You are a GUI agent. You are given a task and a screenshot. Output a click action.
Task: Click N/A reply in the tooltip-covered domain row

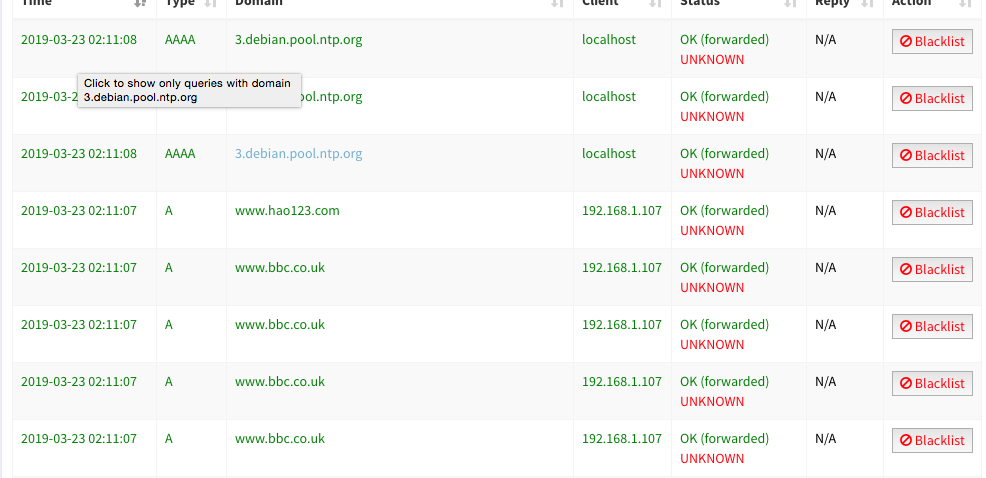click(x=826, y=97)
